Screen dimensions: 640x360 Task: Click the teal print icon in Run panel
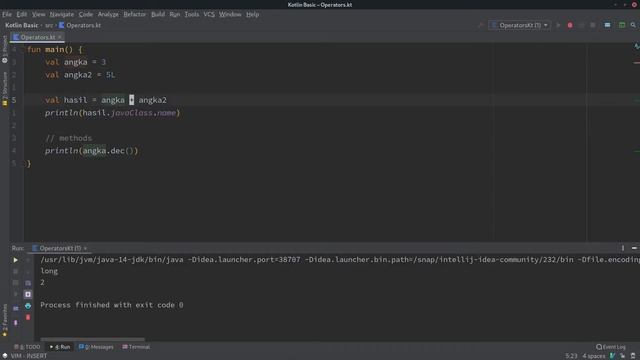(x=28, y=306)
